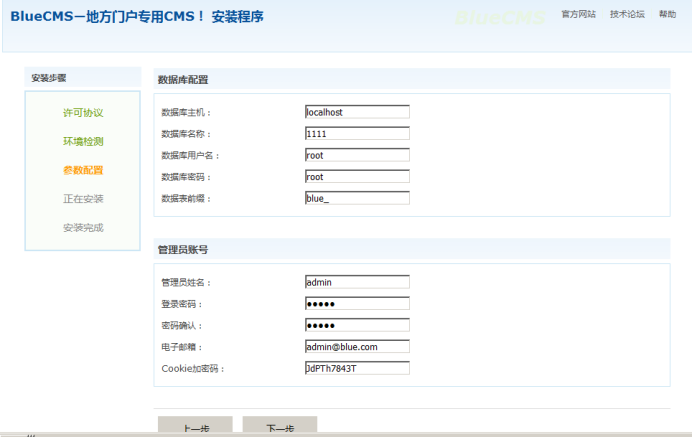Image resolution: width=693 pixels, height=438 pixels.
Task: Focus the 数据库密码 input field
Action: point(357,177)
